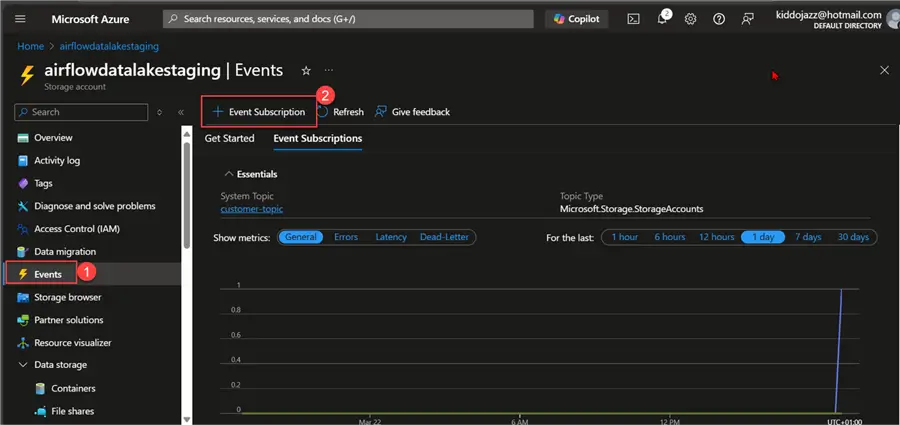Open the Help question mark icon
Viewport: 900px width, 425px height.
(719, 19)
